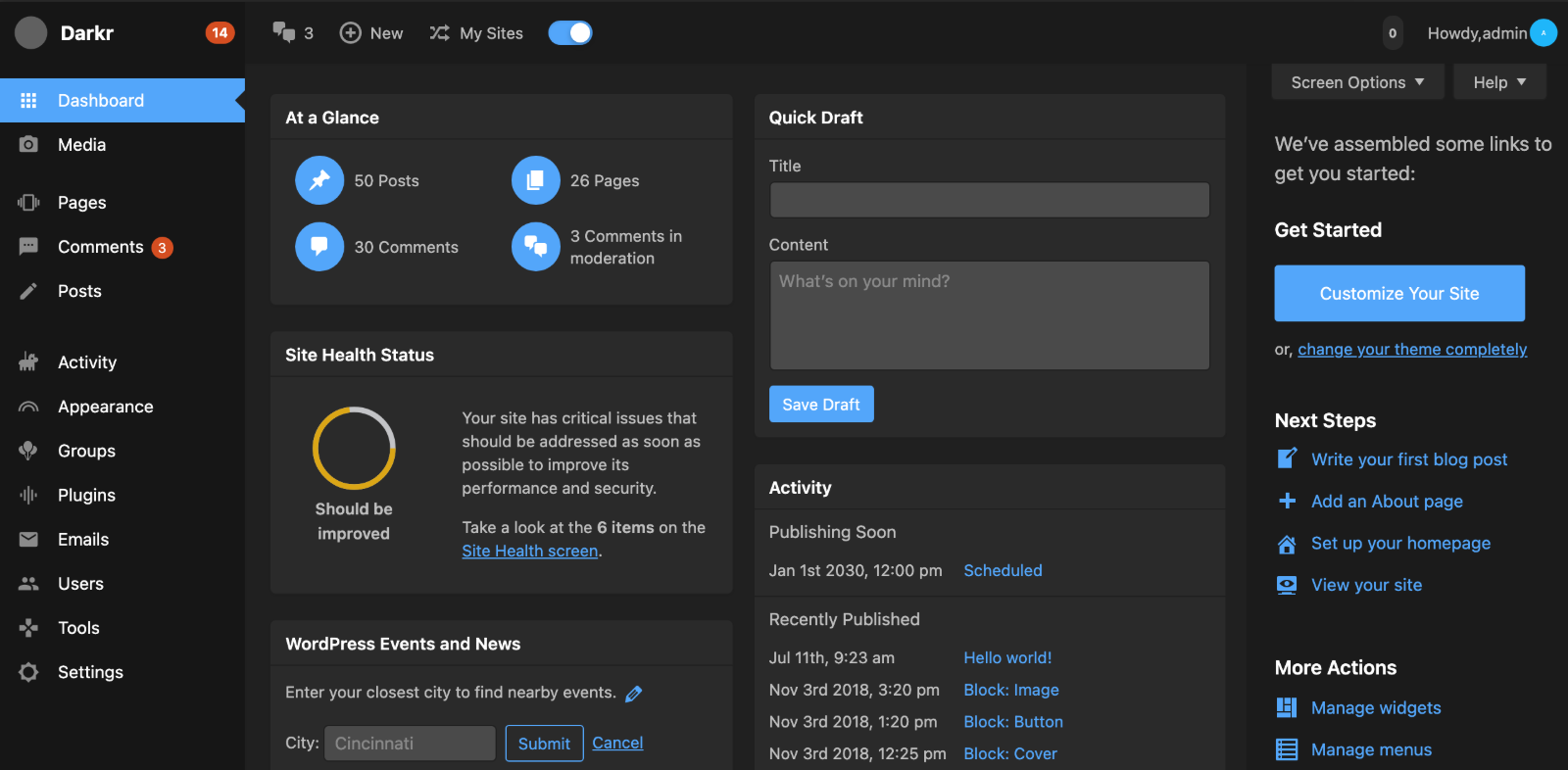Click the icon beside View your site
Viewport: 1568px width, 770px height.
pyautogui.click(x=1287, y=585)
